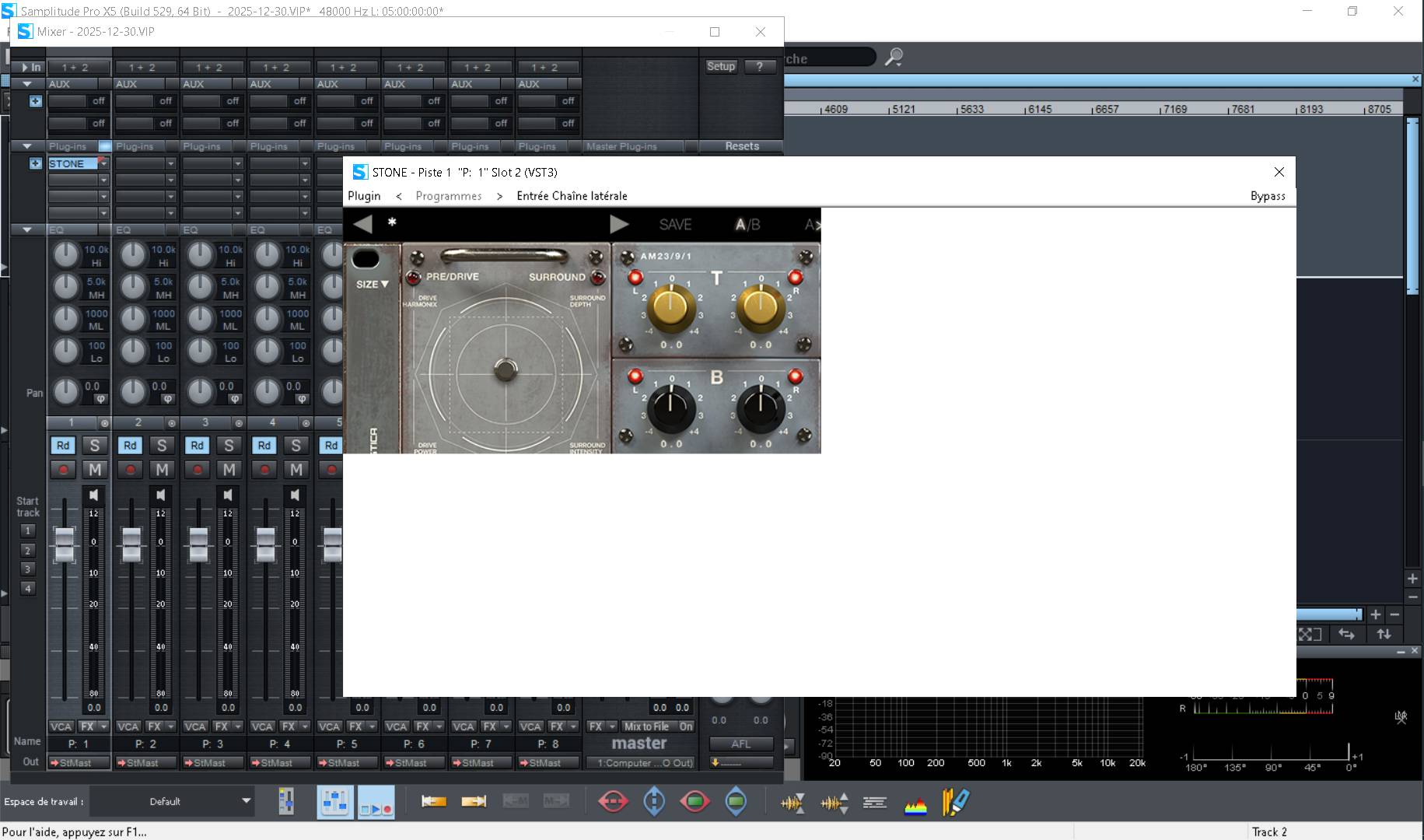
Task: Toggle the T section left red LED
Action: coord(635,277)
